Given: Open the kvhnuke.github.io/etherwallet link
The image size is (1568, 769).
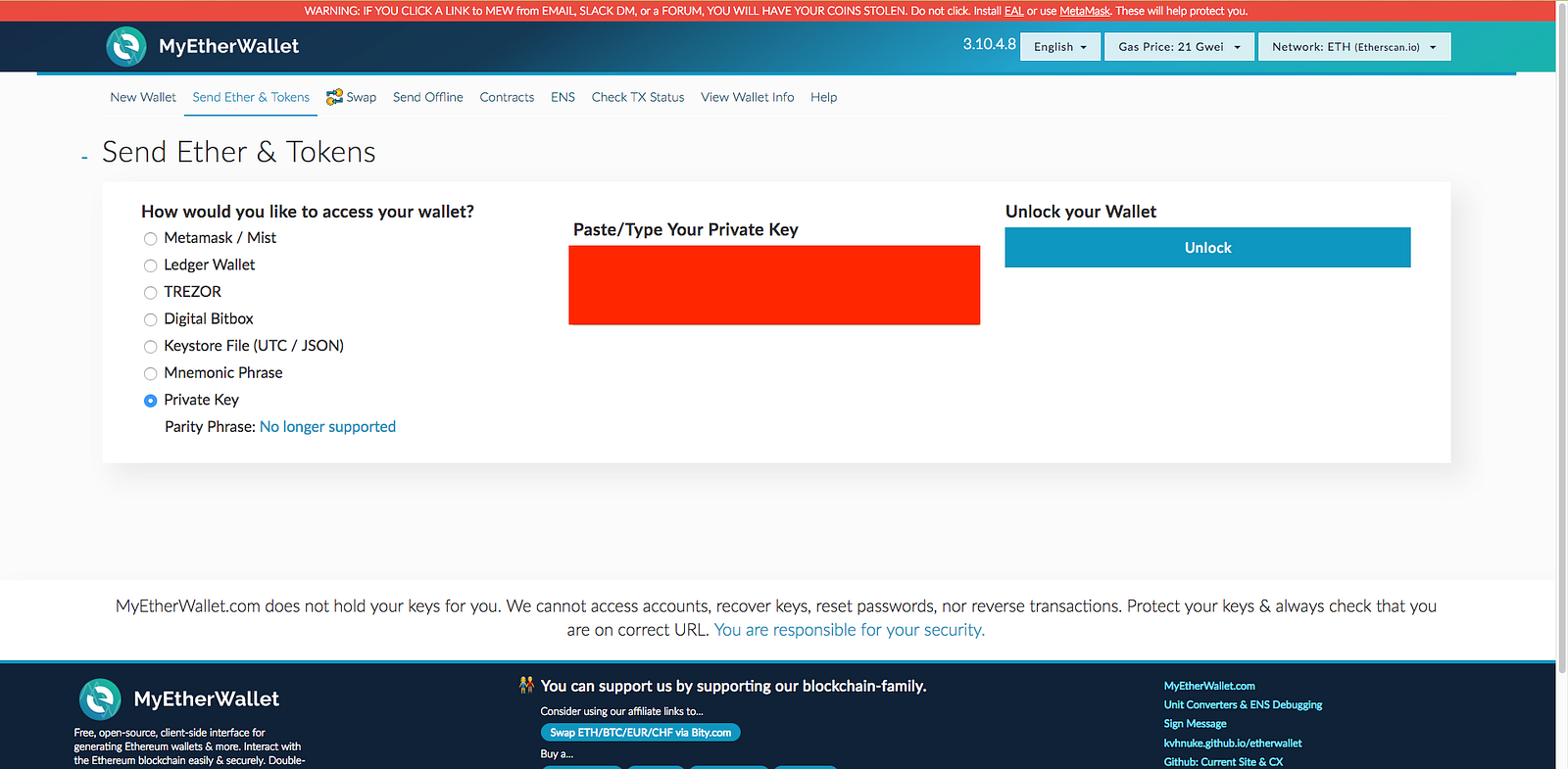Looking at the screenshot, I should [x=1233, y=743].
